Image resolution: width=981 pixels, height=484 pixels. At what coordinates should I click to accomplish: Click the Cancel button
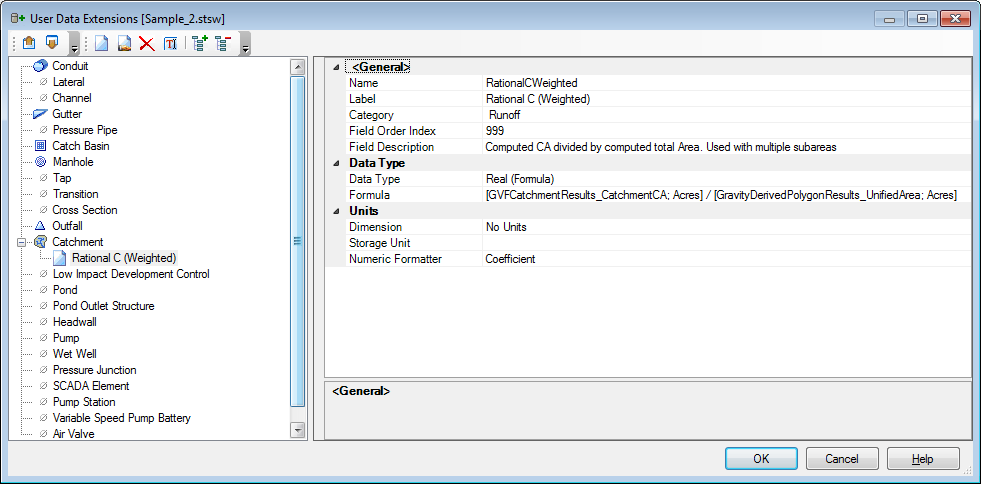[x=842, y=458]
